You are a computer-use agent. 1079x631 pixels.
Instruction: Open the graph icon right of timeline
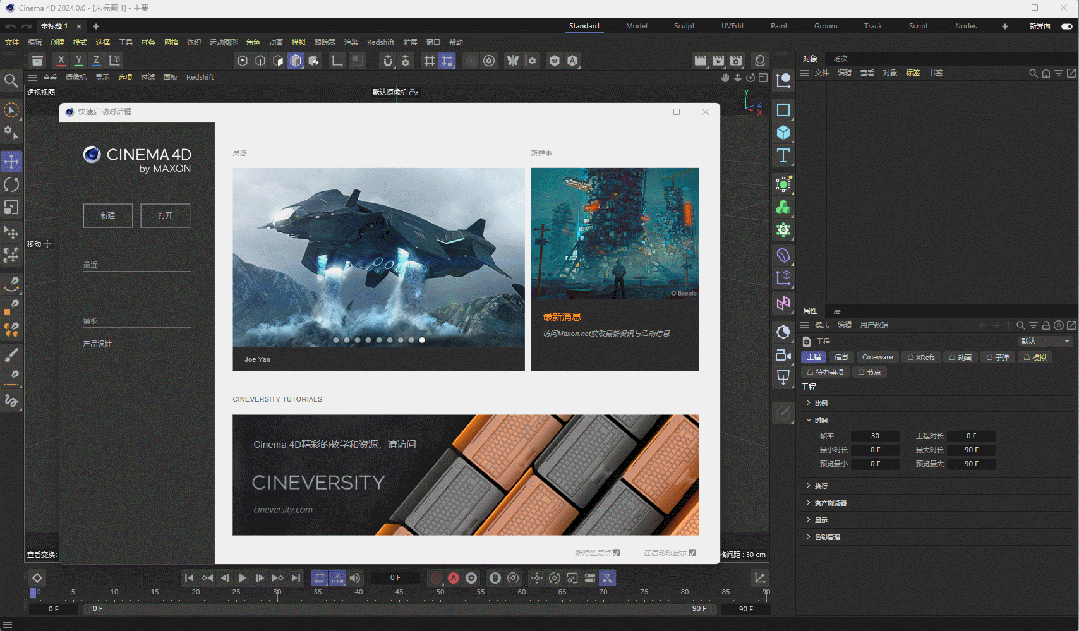(x=760, y=578)
